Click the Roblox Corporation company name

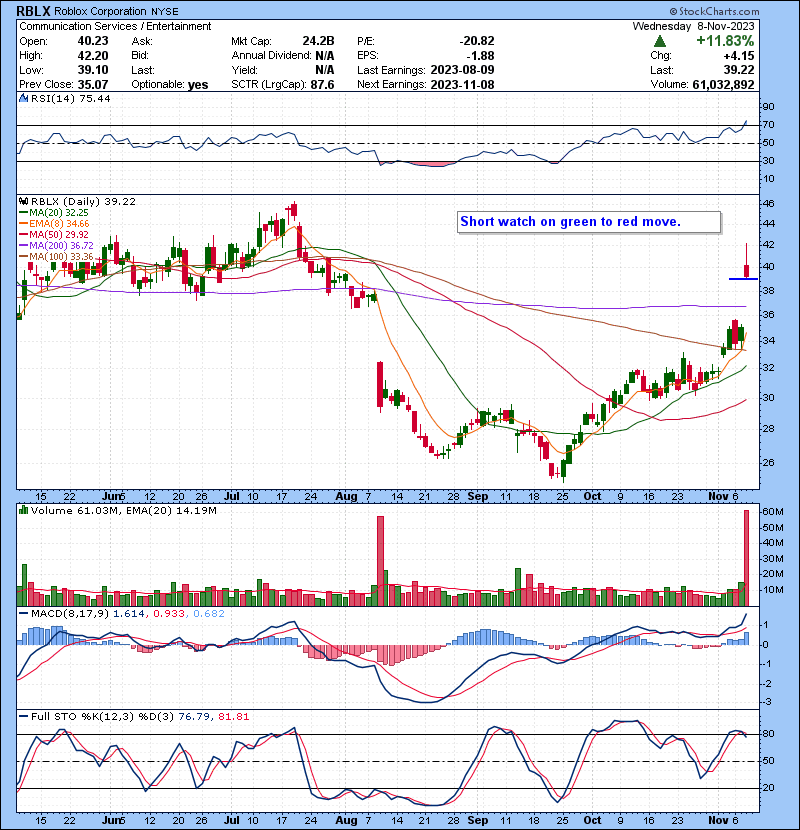100,11
